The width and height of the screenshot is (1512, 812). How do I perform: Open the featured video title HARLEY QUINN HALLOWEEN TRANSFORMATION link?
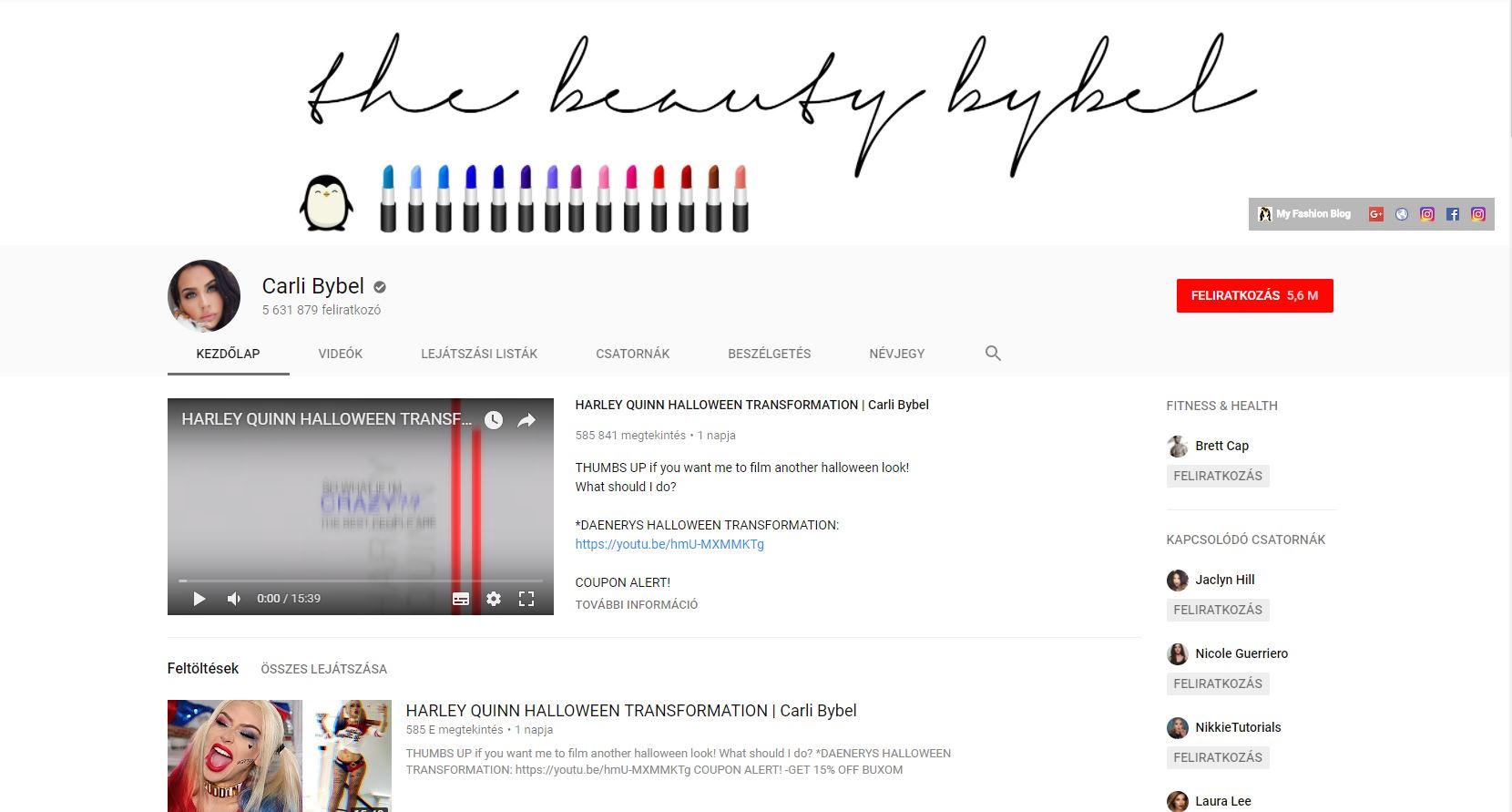751,405
